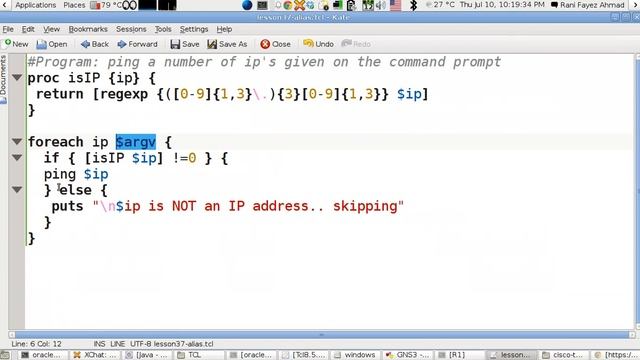This screenshot has width=640, height=360.
Task: Open the Sessions menu
Action: coord(131,29)
